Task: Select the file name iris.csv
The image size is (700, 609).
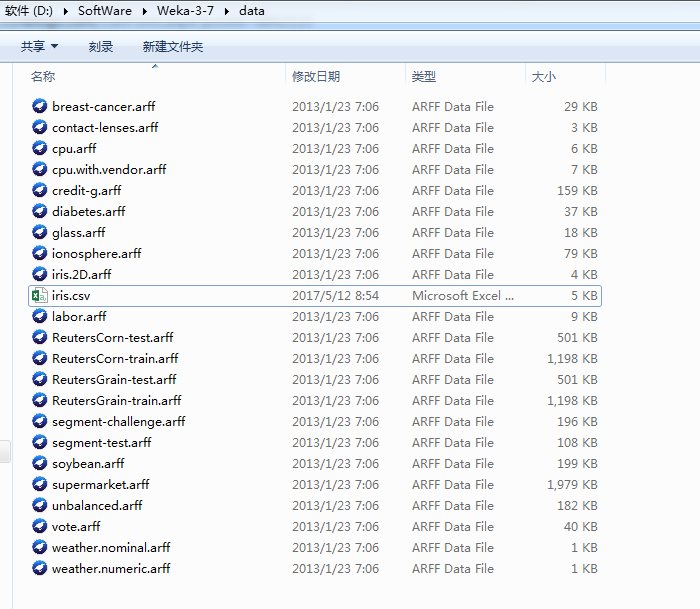Action: [71, 296]
